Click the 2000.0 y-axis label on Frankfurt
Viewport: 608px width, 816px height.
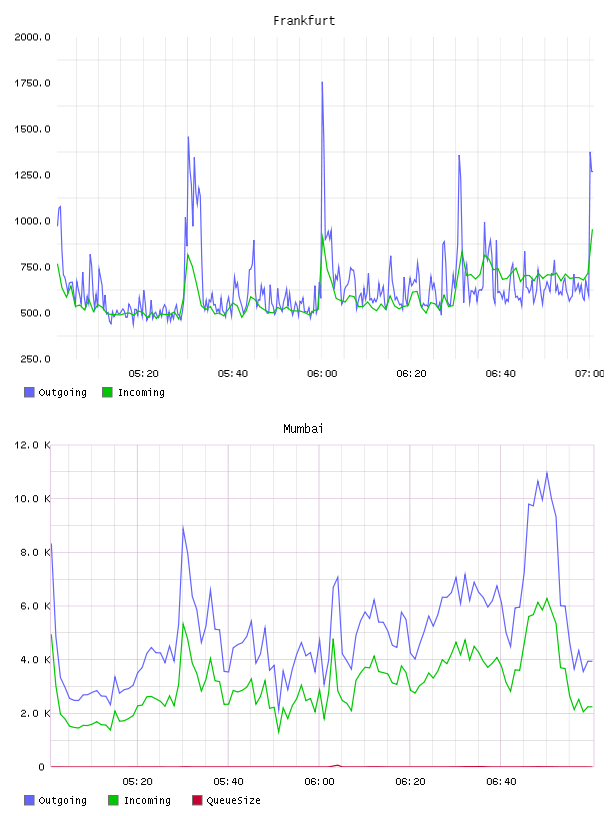(32, 37)
